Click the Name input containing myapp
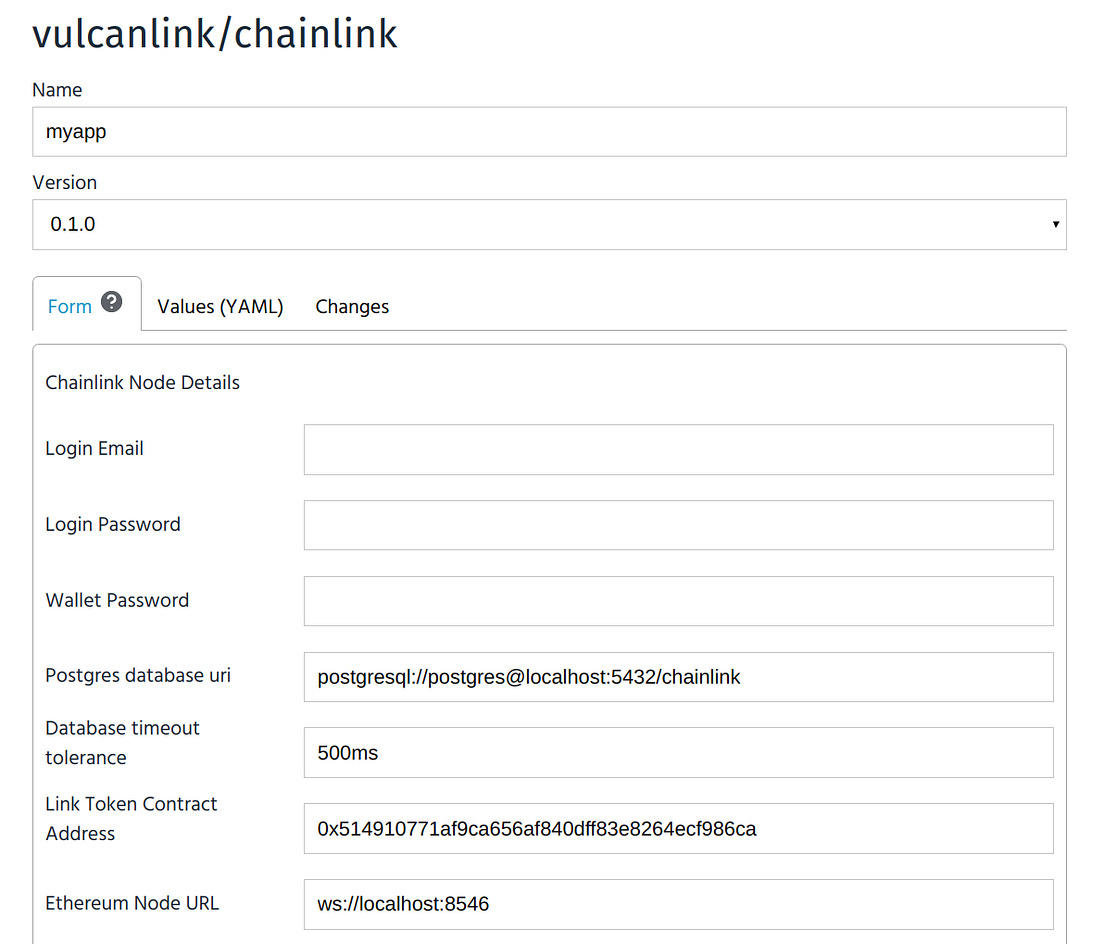Viewport: 1104px width, 944px height. [549, 131]
